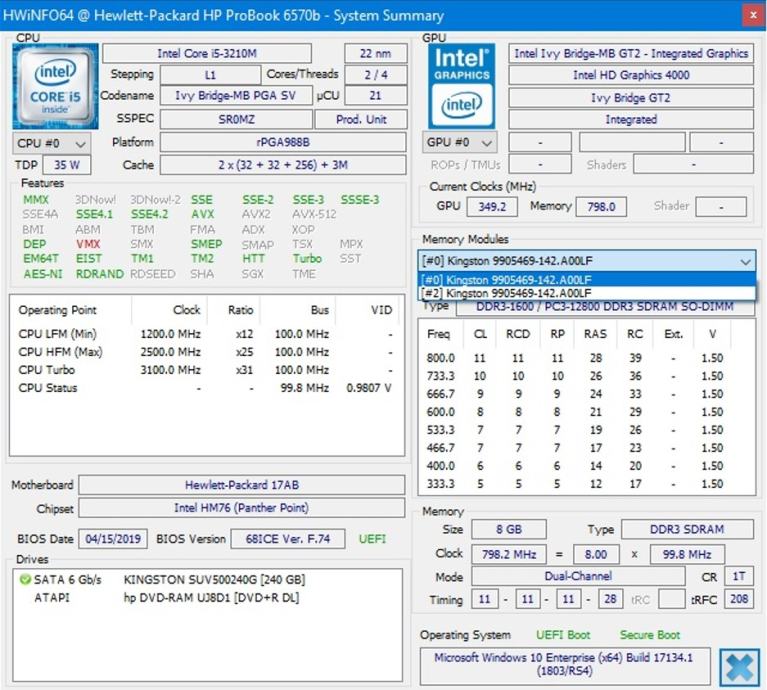Select the hp DVD-RAM UJ8D1 drive entry
767x690 pixels.
coord(210,598)
